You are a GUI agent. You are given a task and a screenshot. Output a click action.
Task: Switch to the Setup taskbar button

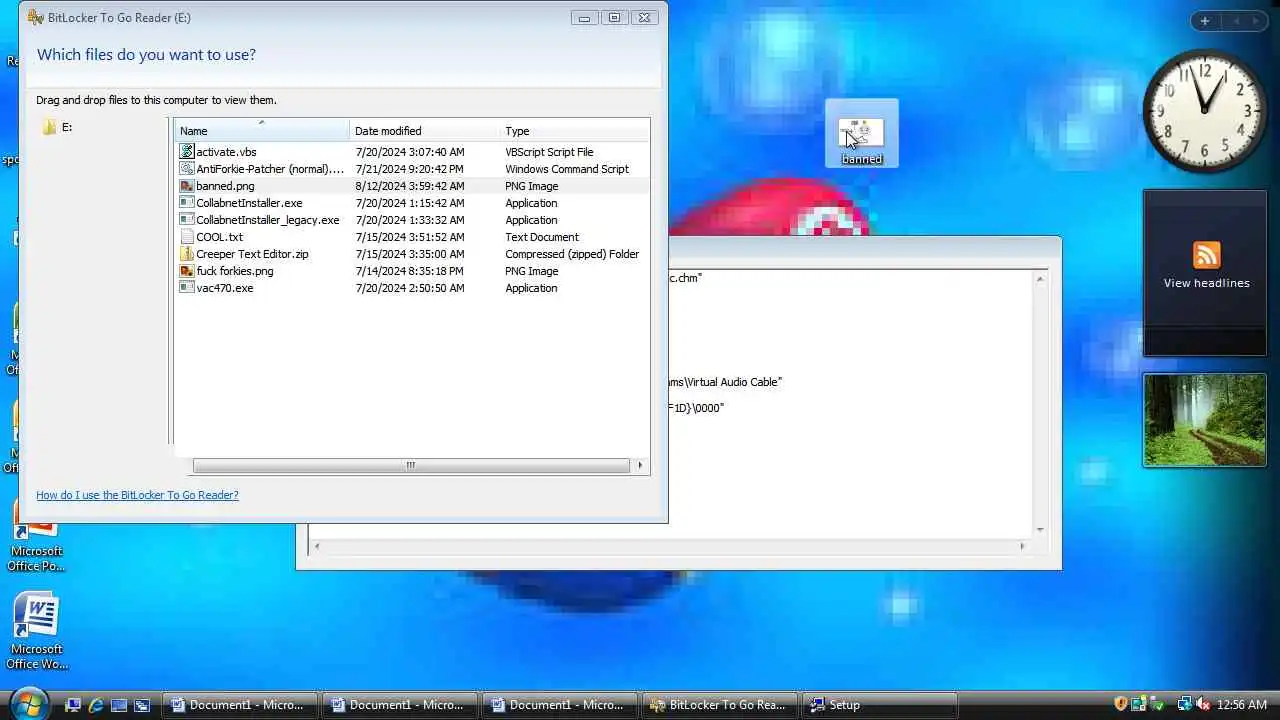click(880, 705)
